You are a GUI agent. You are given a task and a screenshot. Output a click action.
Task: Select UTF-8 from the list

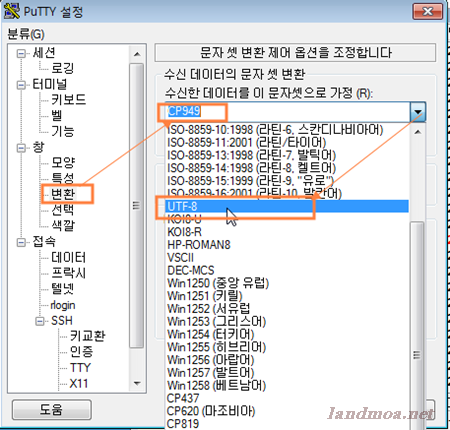click(x=287, y=206)
